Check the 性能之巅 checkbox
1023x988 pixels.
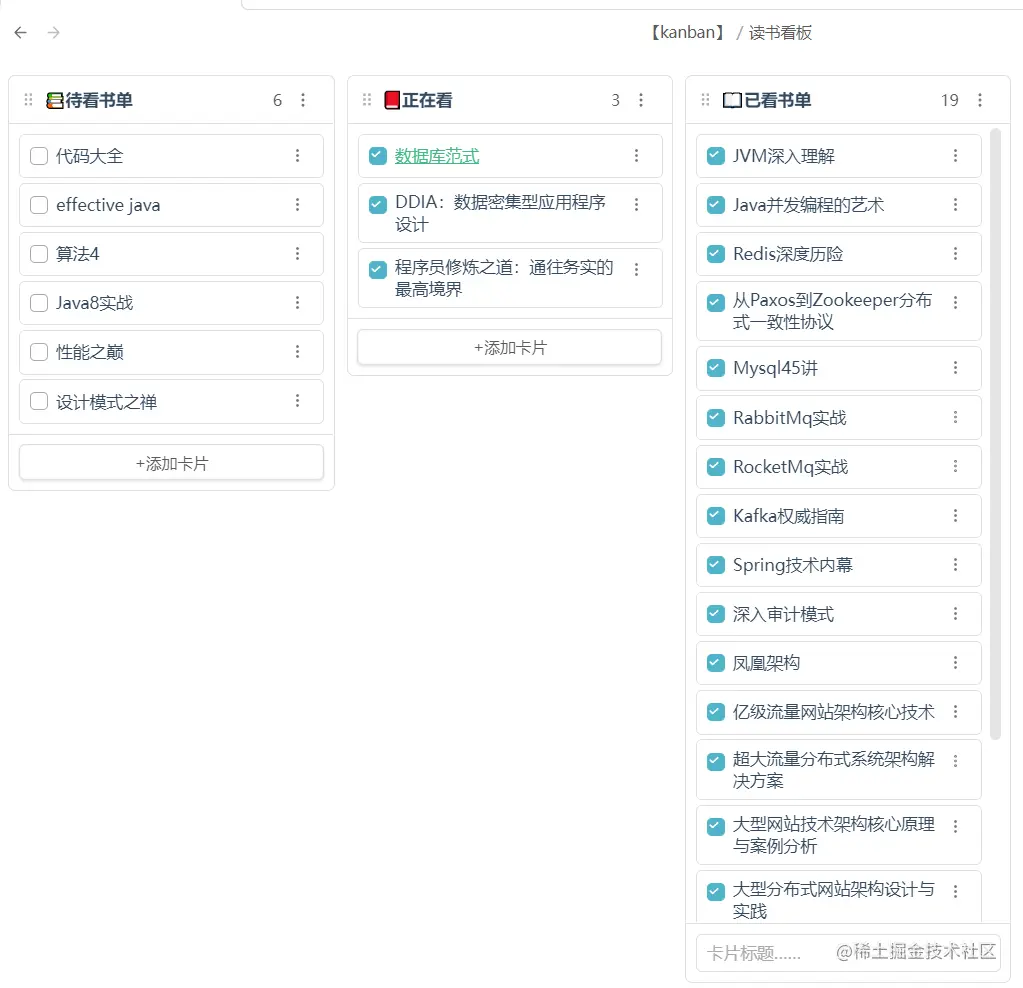coord(39,352)
